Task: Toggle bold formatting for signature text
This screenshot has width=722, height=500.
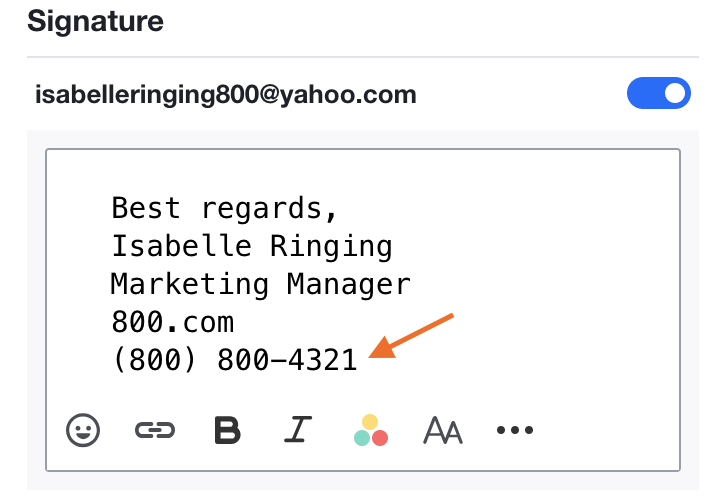Action: (x=227, y=430)
